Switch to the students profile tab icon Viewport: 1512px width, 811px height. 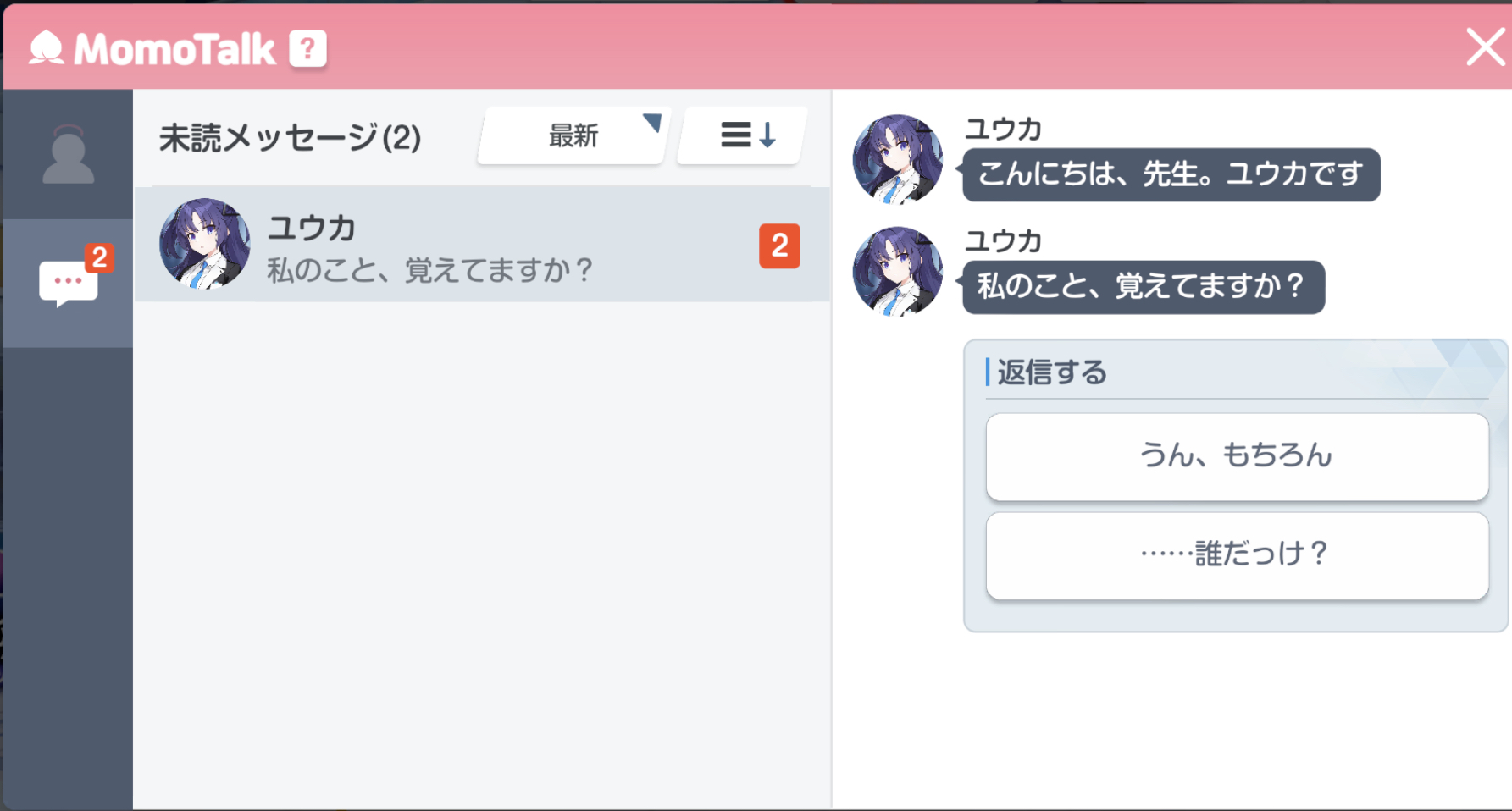coord(68,154)
